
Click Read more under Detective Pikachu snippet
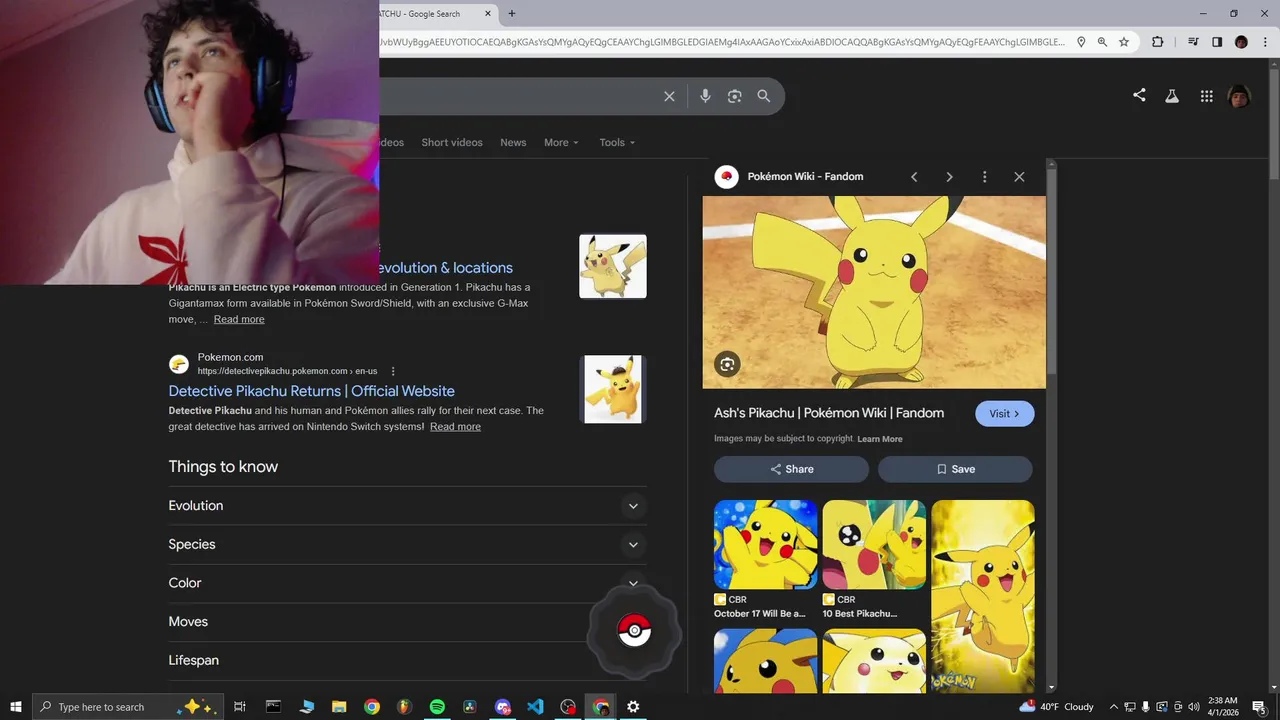(455, 427)
